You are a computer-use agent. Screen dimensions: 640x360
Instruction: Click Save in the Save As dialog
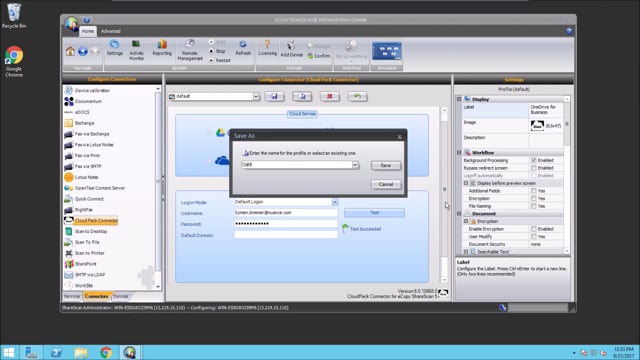tap(386, 165)
